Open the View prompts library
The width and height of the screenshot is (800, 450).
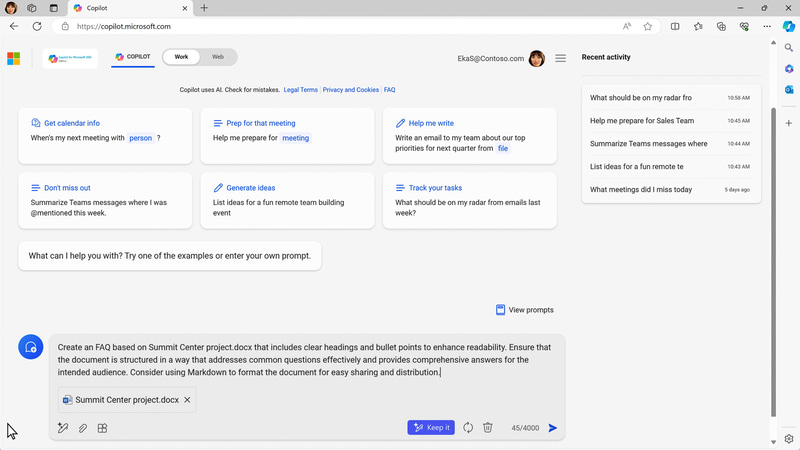pyautogui.click(x=525, y=310)
